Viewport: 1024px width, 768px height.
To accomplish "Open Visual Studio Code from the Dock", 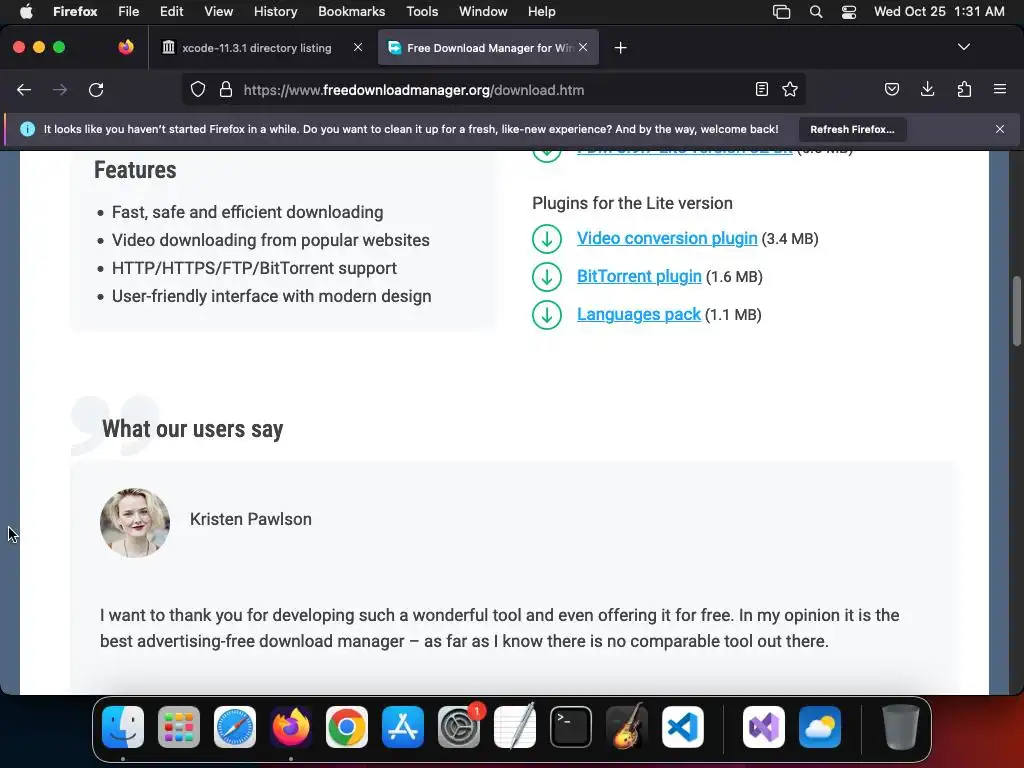I will pos(682,727).
